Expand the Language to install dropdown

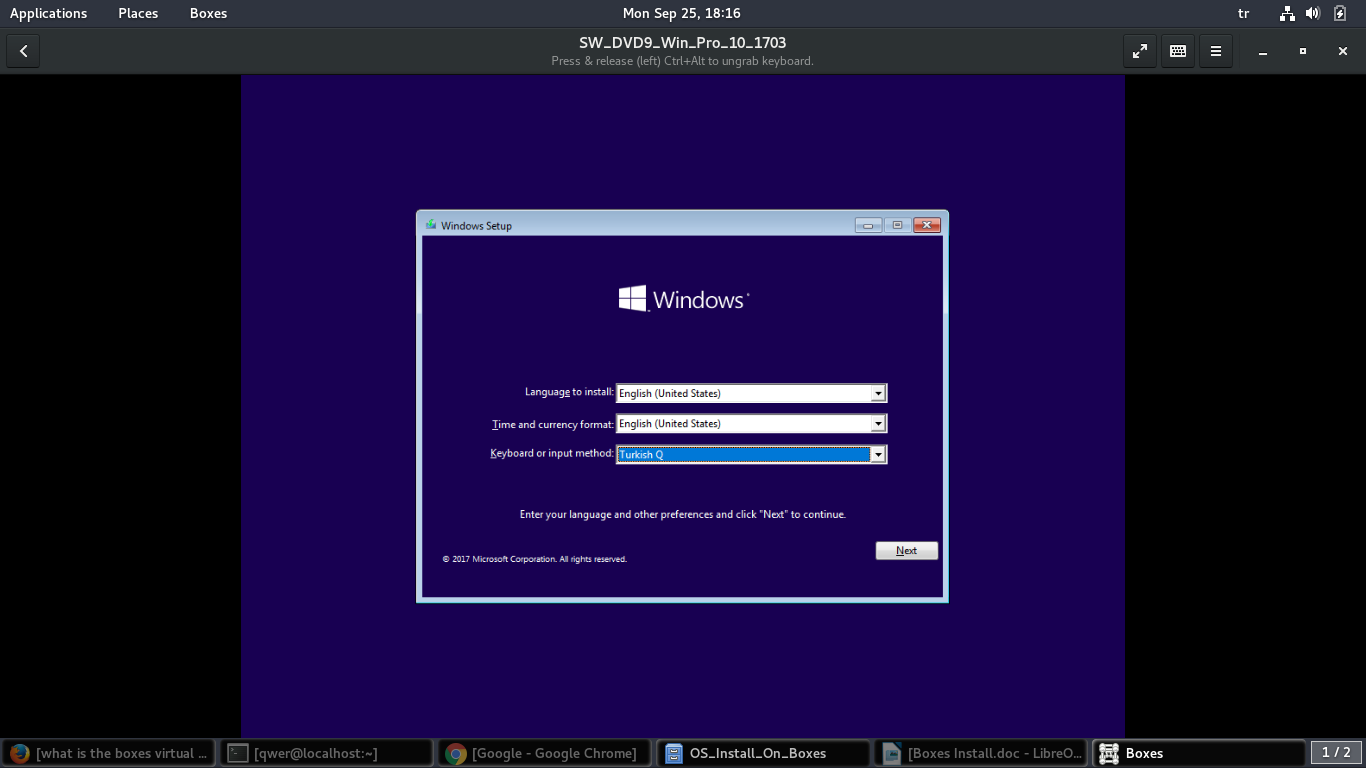coord(878,394)
